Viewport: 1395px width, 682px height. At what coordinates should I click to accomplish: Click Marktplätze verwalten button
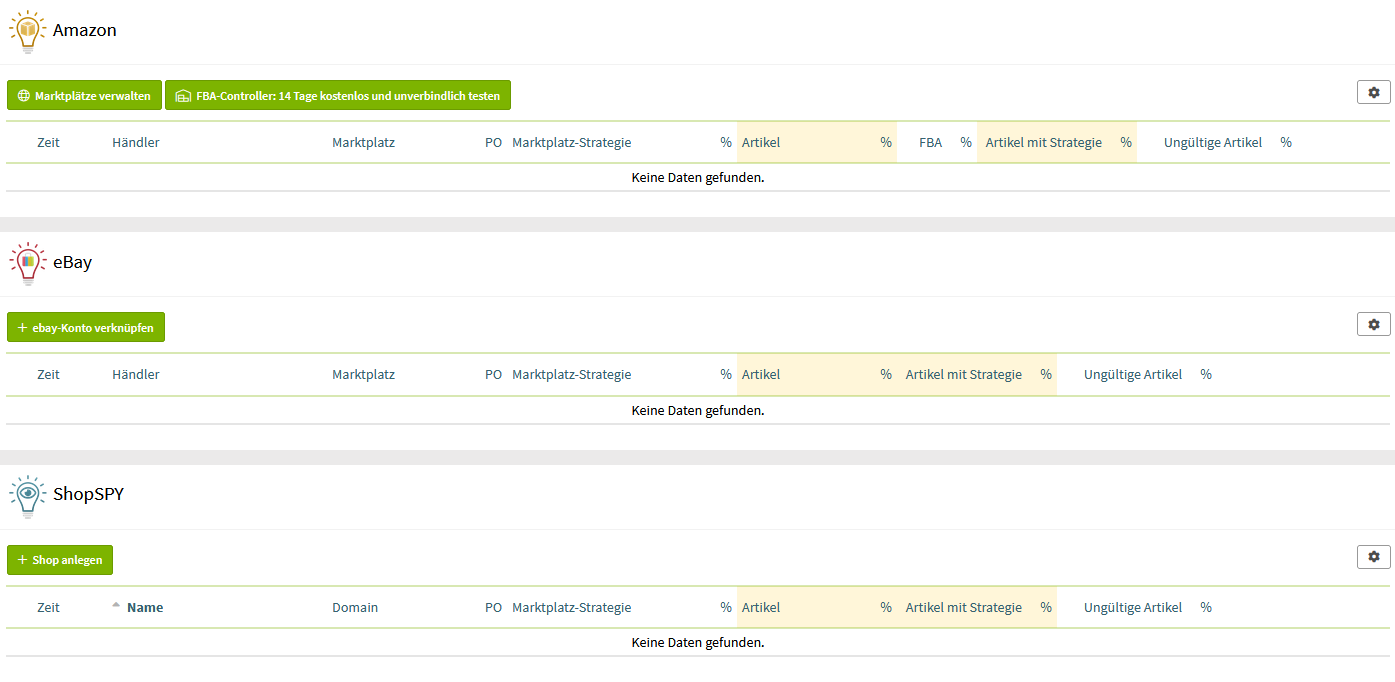pos(84,96)
